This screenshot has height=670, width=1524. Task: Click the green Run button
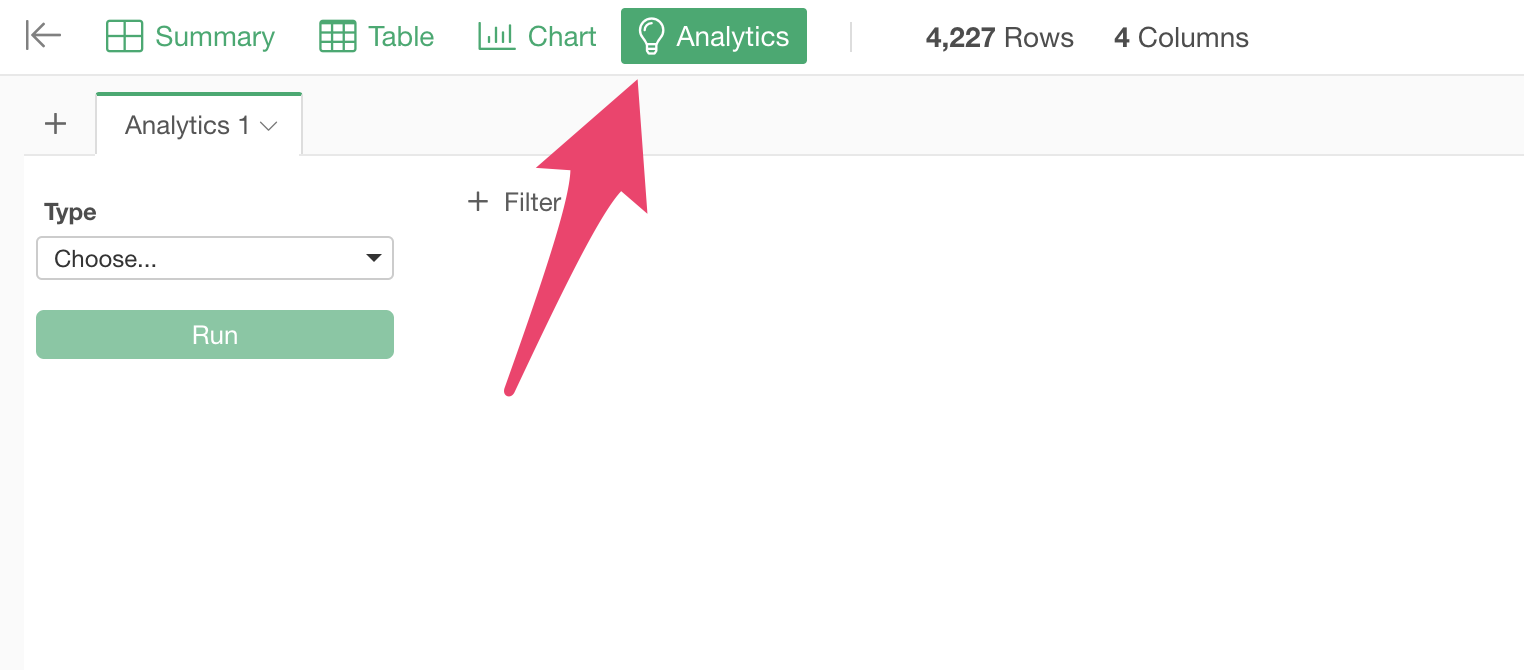pyautogui.click(x=215, y=334)
